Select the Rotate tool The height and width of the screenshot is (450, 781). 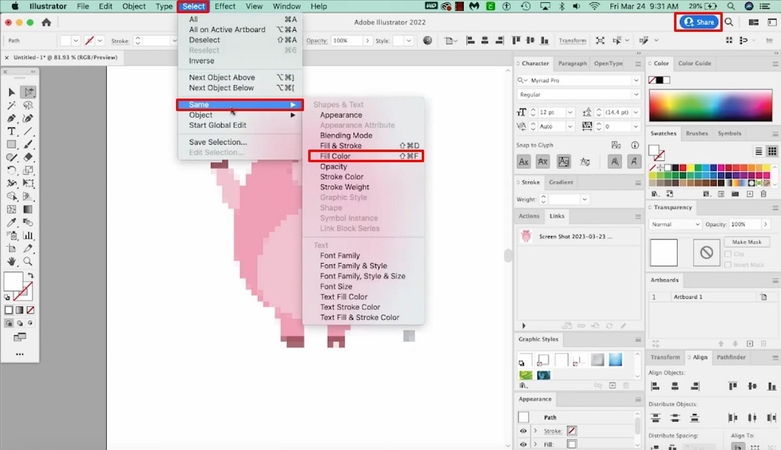pyautogui.click(x=11, y=170)
